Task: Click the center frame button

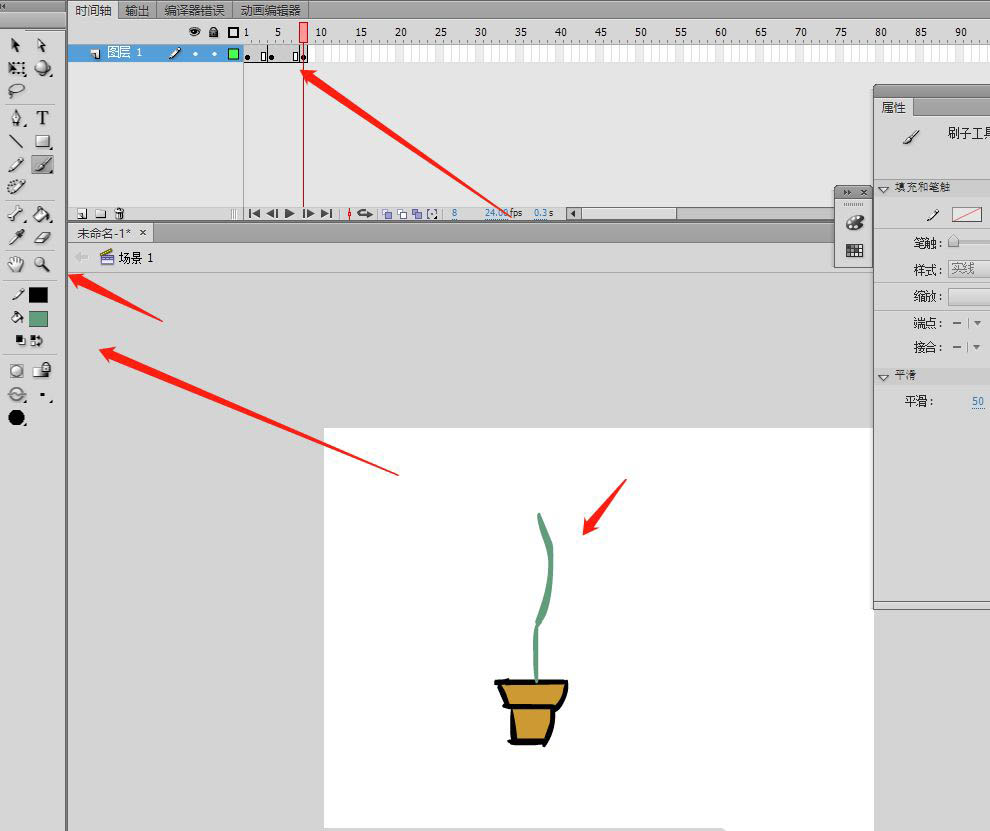Action: [x=349, y=214]
